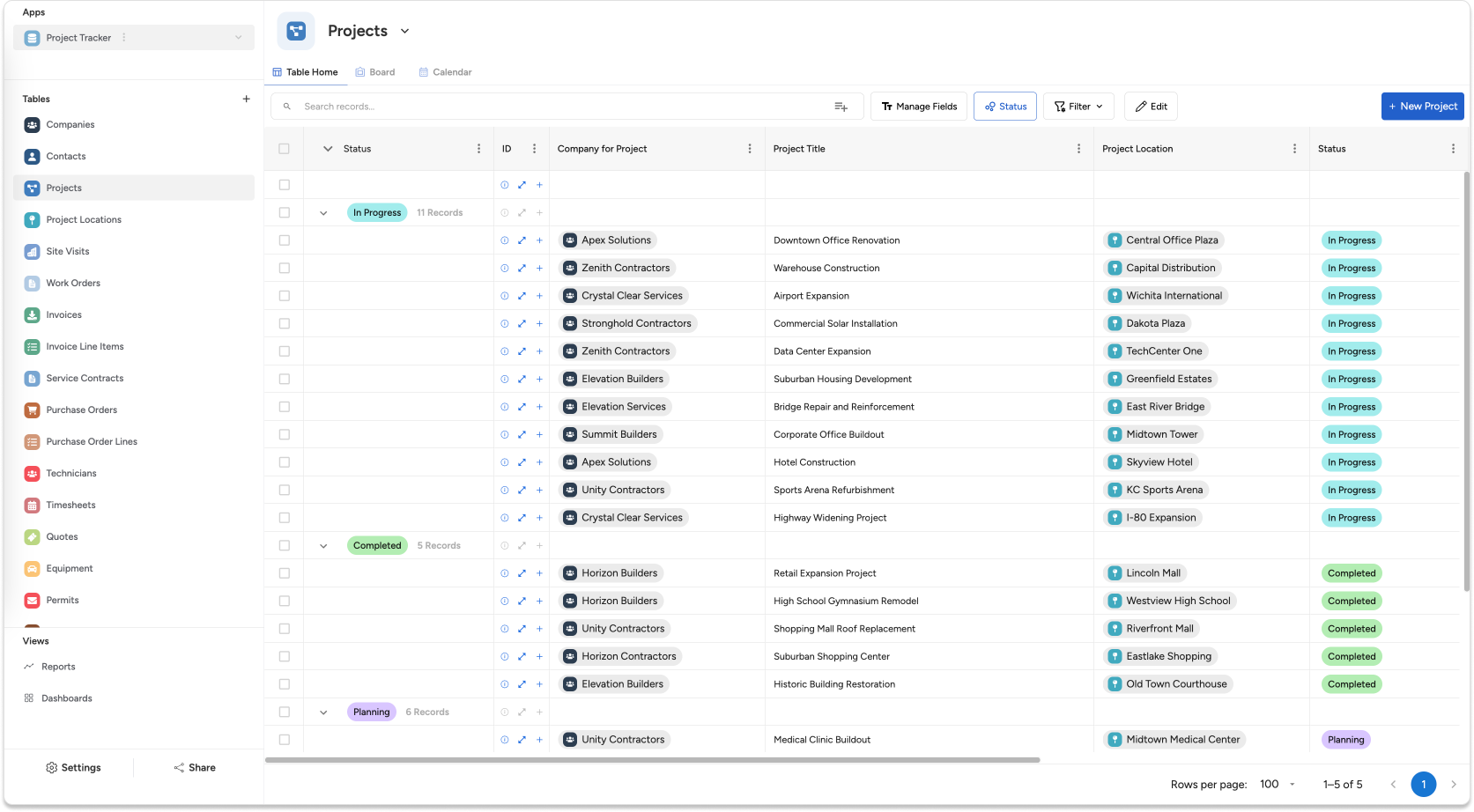Image resolution: width=1474 pixels, height=812 pixels.
Task: Open the Purchase Orders icon
Action: (32, 410)
